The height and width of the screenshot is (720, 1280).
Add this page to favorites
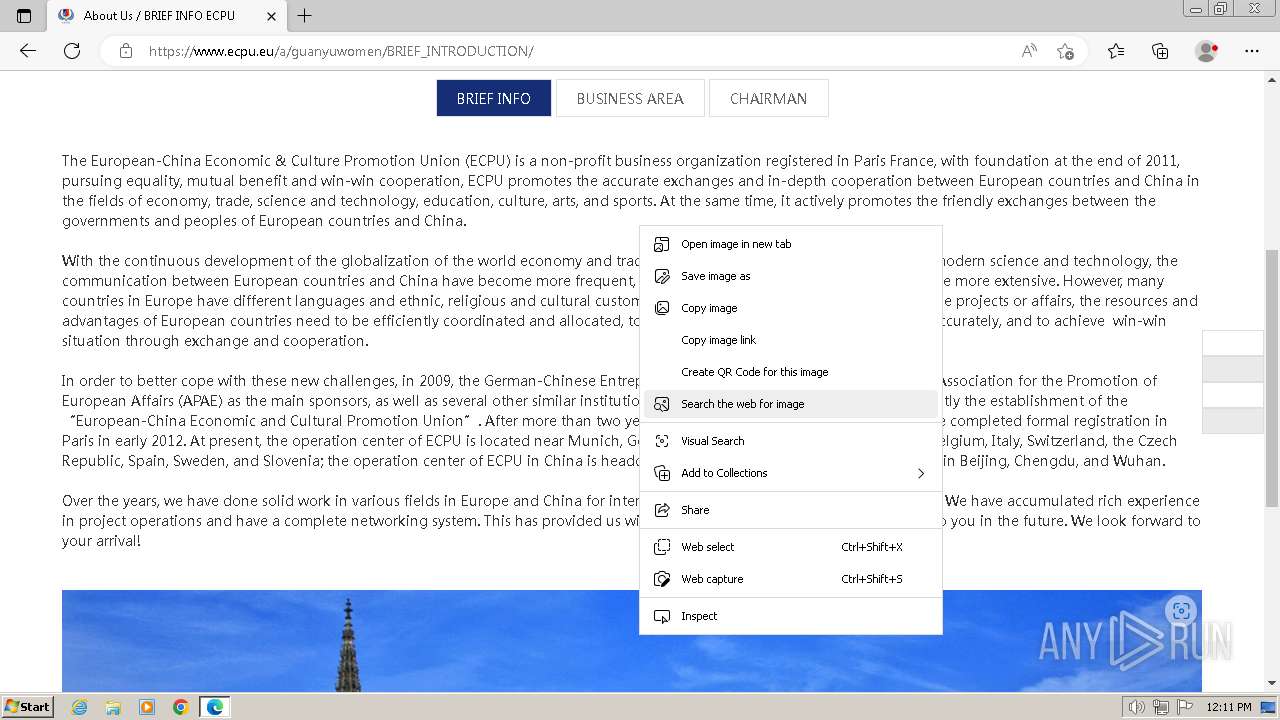point(1065,51)
